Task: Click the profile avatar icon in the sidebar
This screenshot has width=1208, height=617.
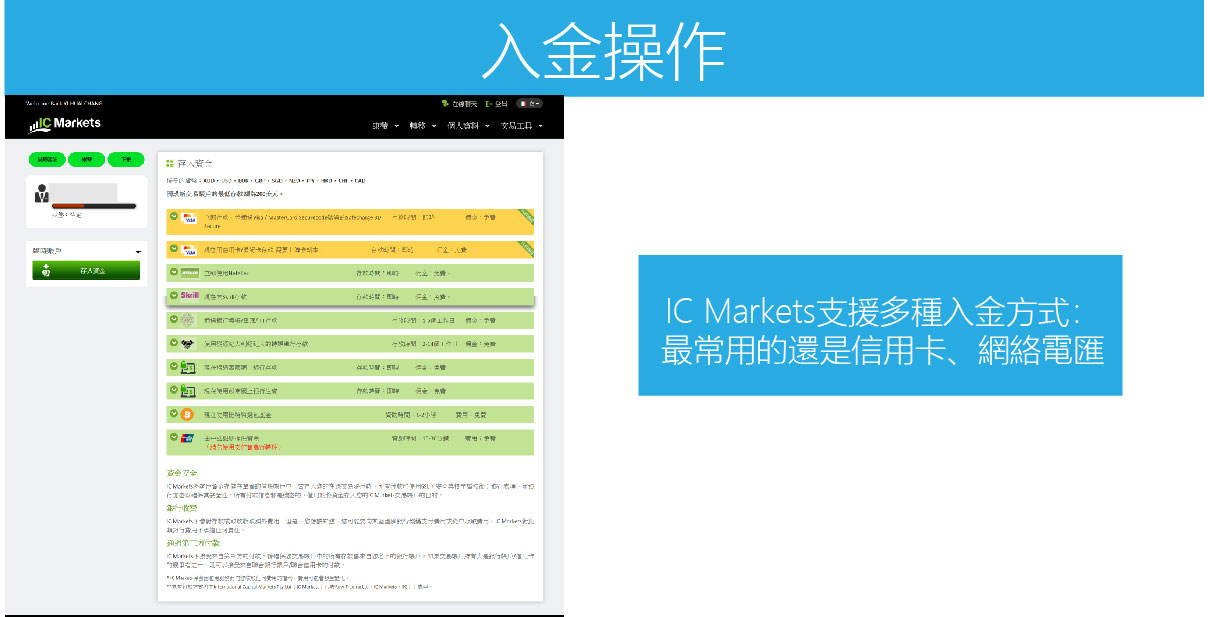Action: [42, 194]
